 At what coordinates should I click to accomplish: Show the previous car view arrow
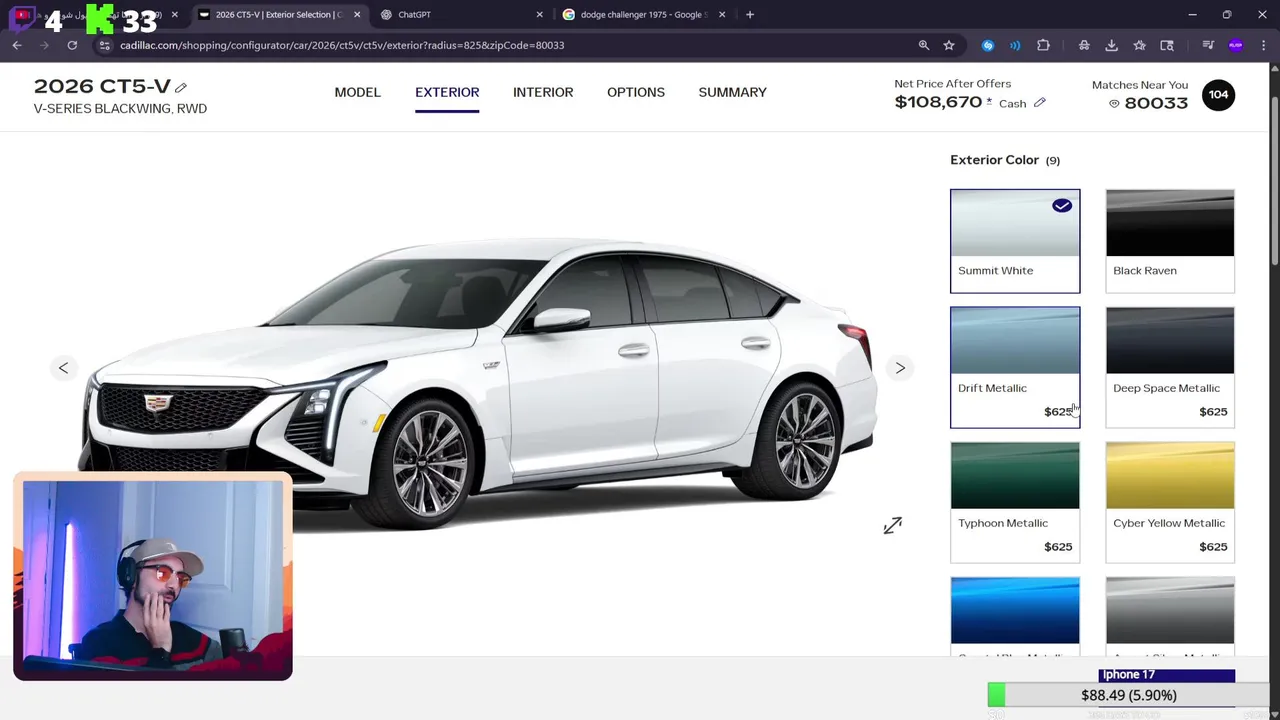tap(63, 368)
